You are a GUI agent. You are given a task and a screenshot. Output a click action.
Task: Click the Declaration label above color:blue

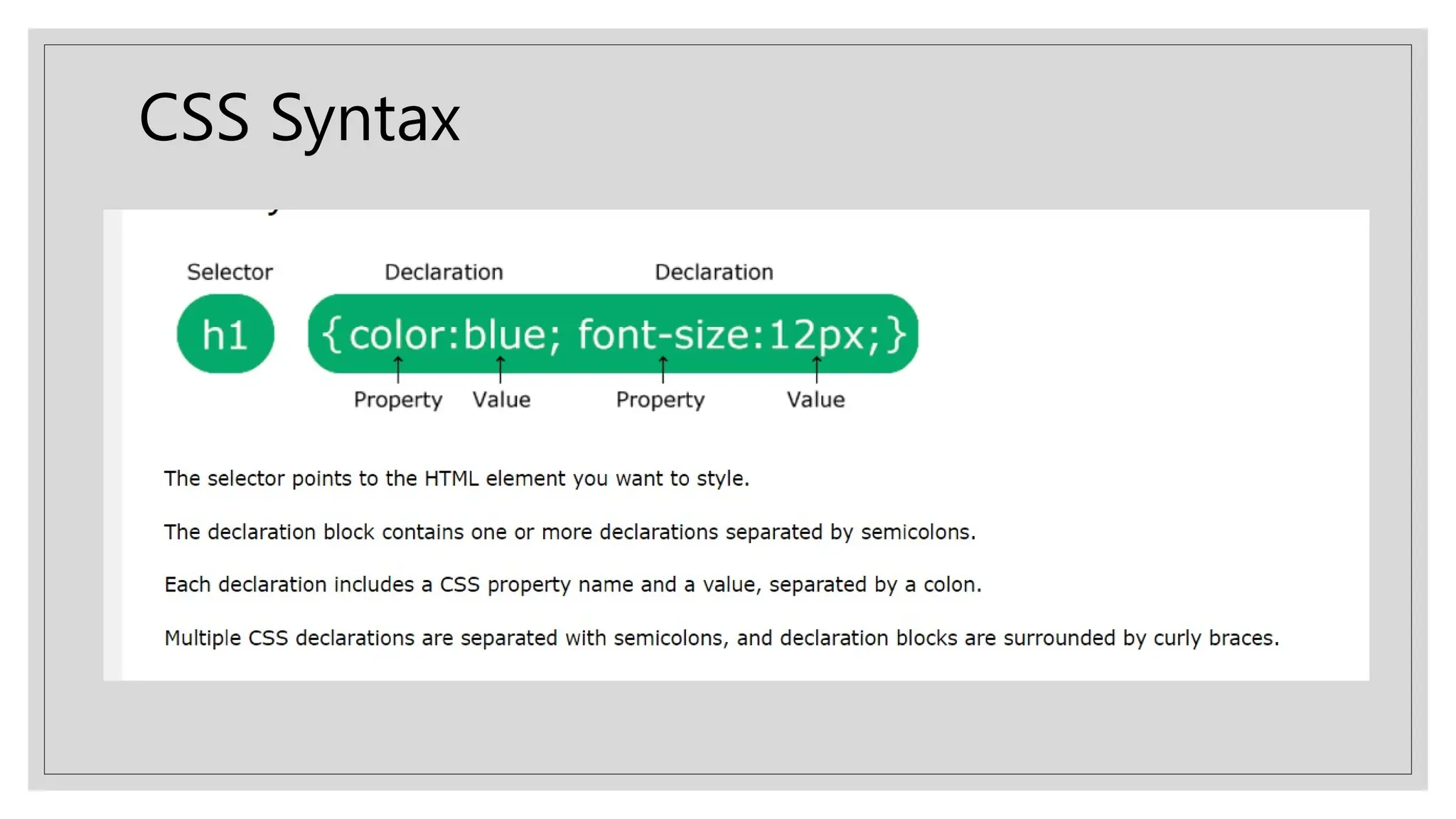pyautogui.click(x=444, y=272)
